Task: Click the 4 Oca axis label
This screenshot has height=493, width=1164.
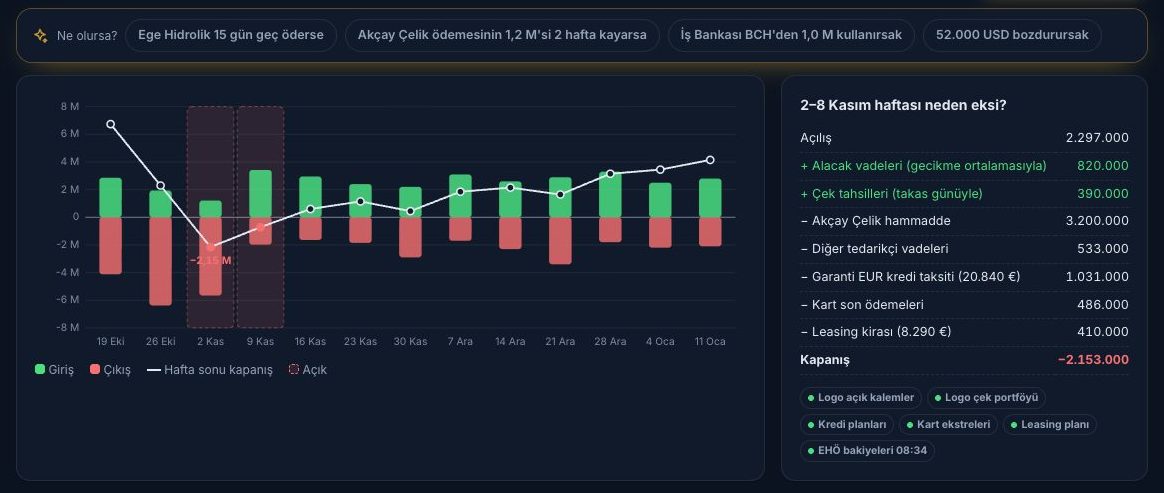Action: (660, 342)
